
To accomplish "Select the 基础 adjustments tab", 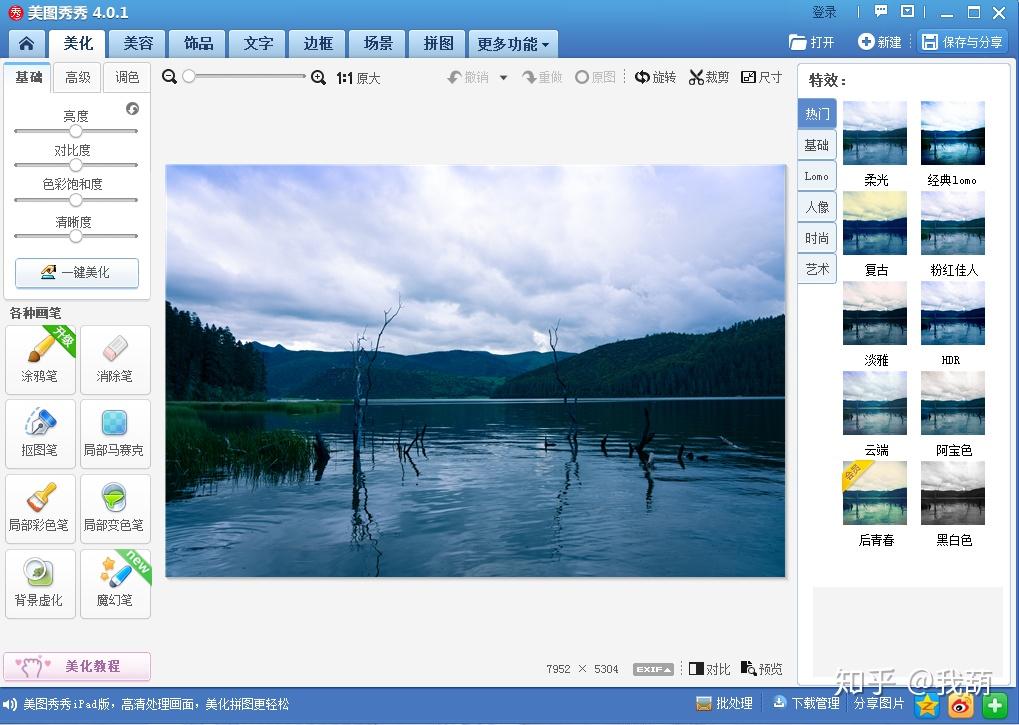I will point(29,77).
